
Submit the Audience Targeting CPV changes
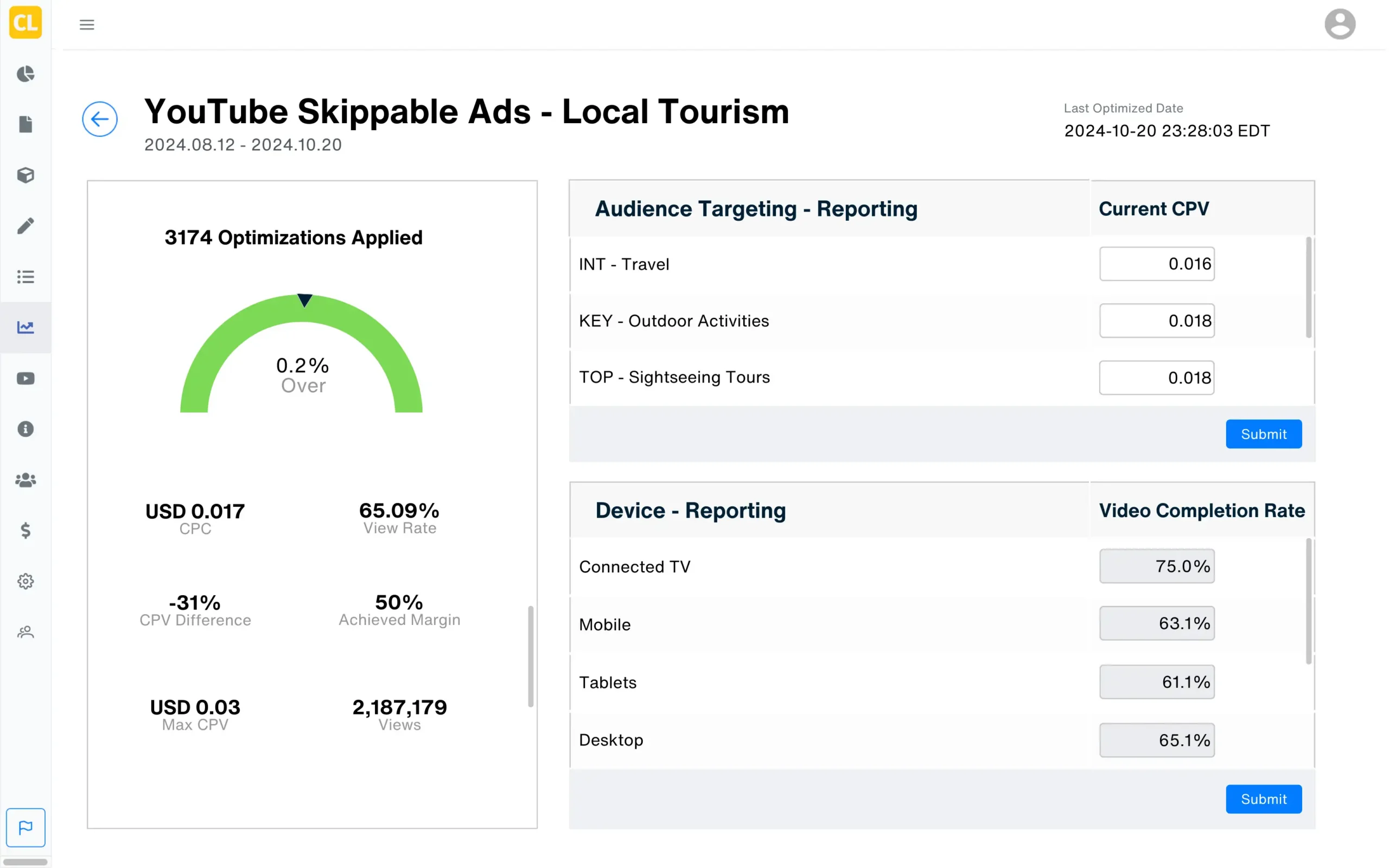click(1264, 434)
